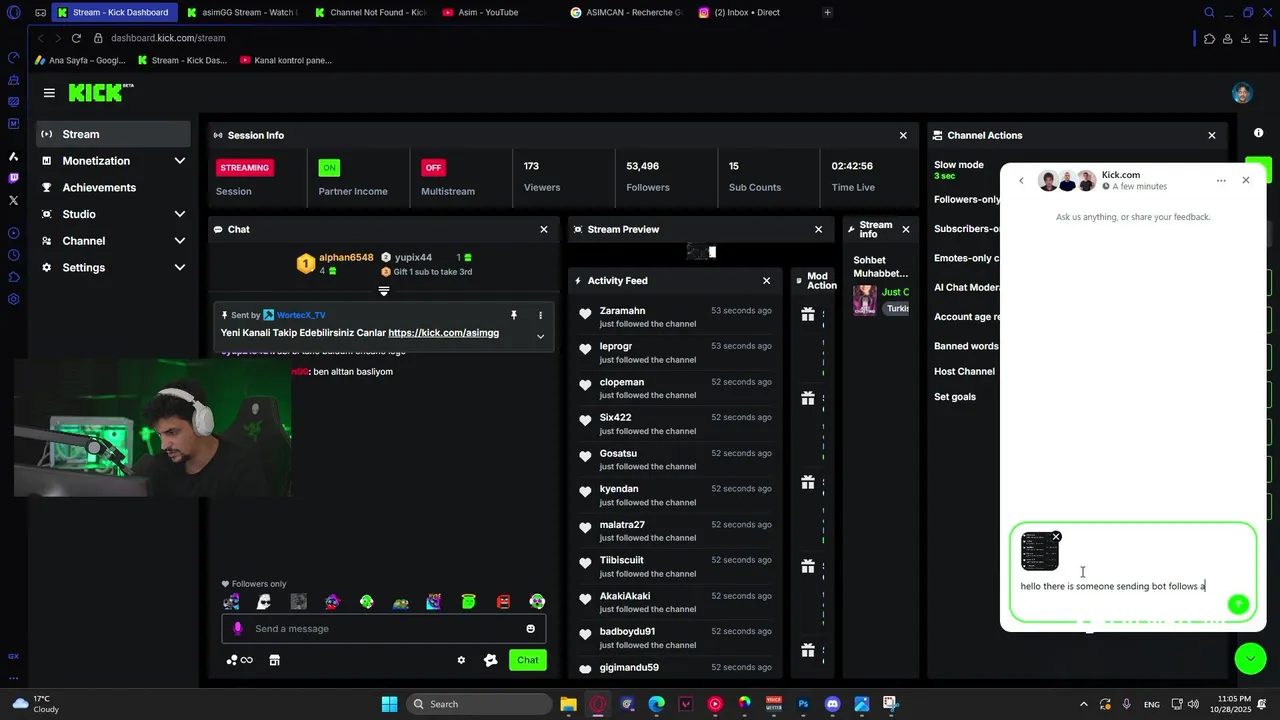The height and width of the screenshot is (720, 1280).
Task: Close the Activity Feed panel
Action: [x=767, y=281]
